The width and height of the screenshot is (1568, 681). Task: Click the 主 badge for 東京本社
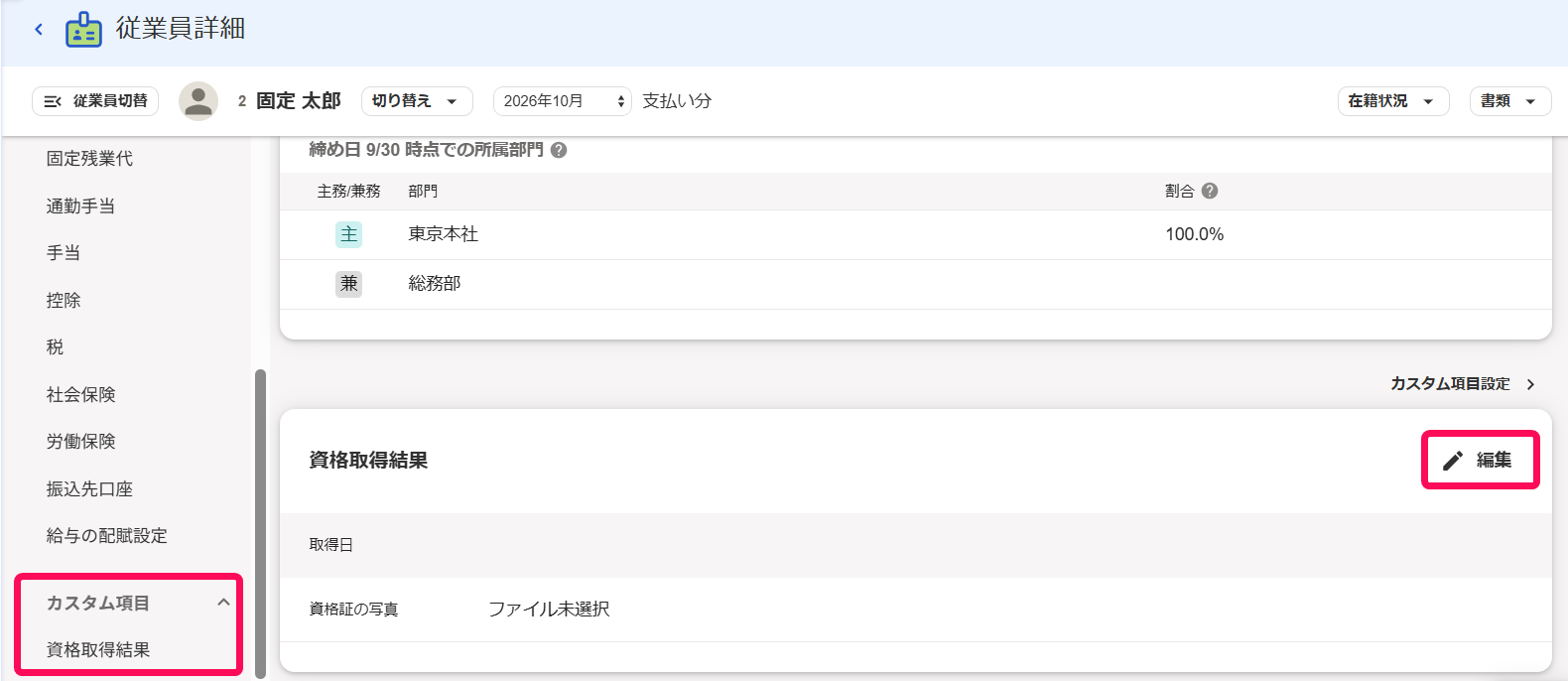pos(349,234)
